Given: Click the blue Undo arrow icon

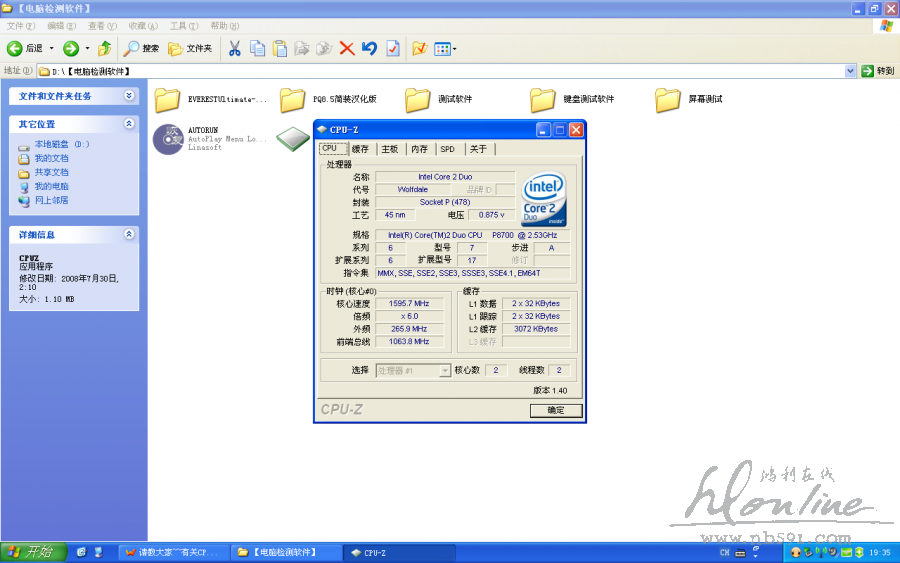Looking at the screenshot, I should [369, 48].
